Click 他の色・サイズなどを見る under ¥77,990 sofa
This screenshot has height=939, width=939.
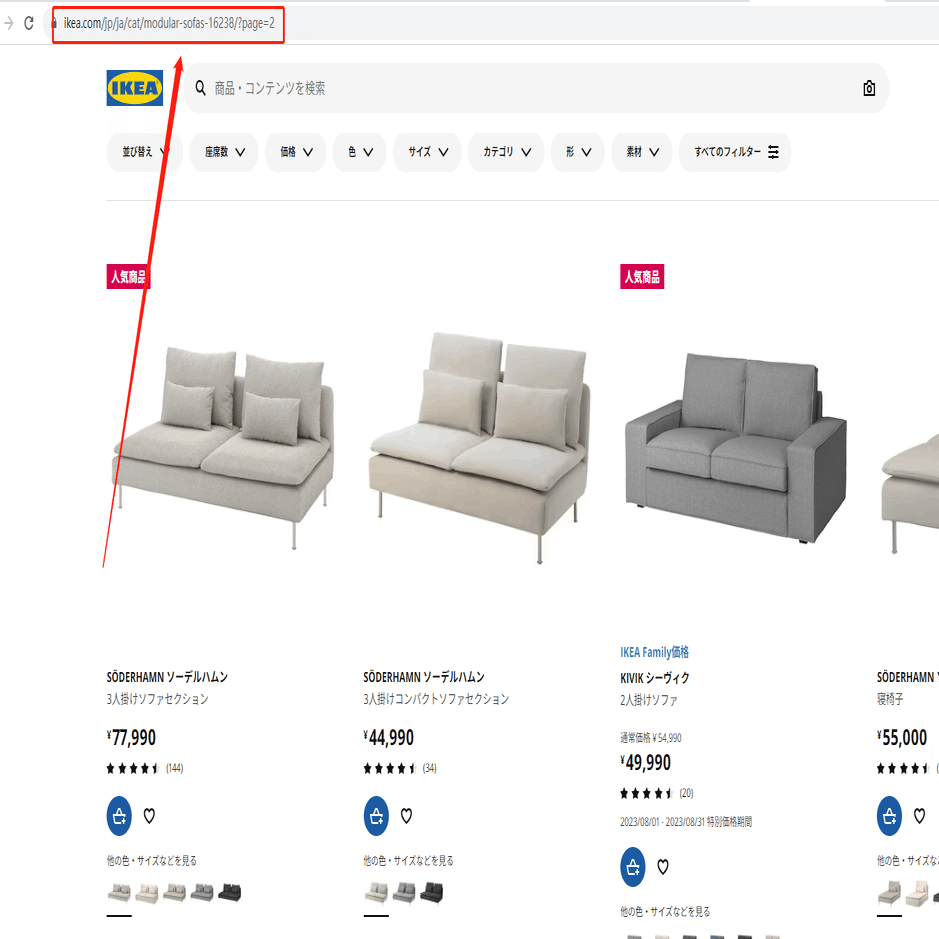[152, 861]
